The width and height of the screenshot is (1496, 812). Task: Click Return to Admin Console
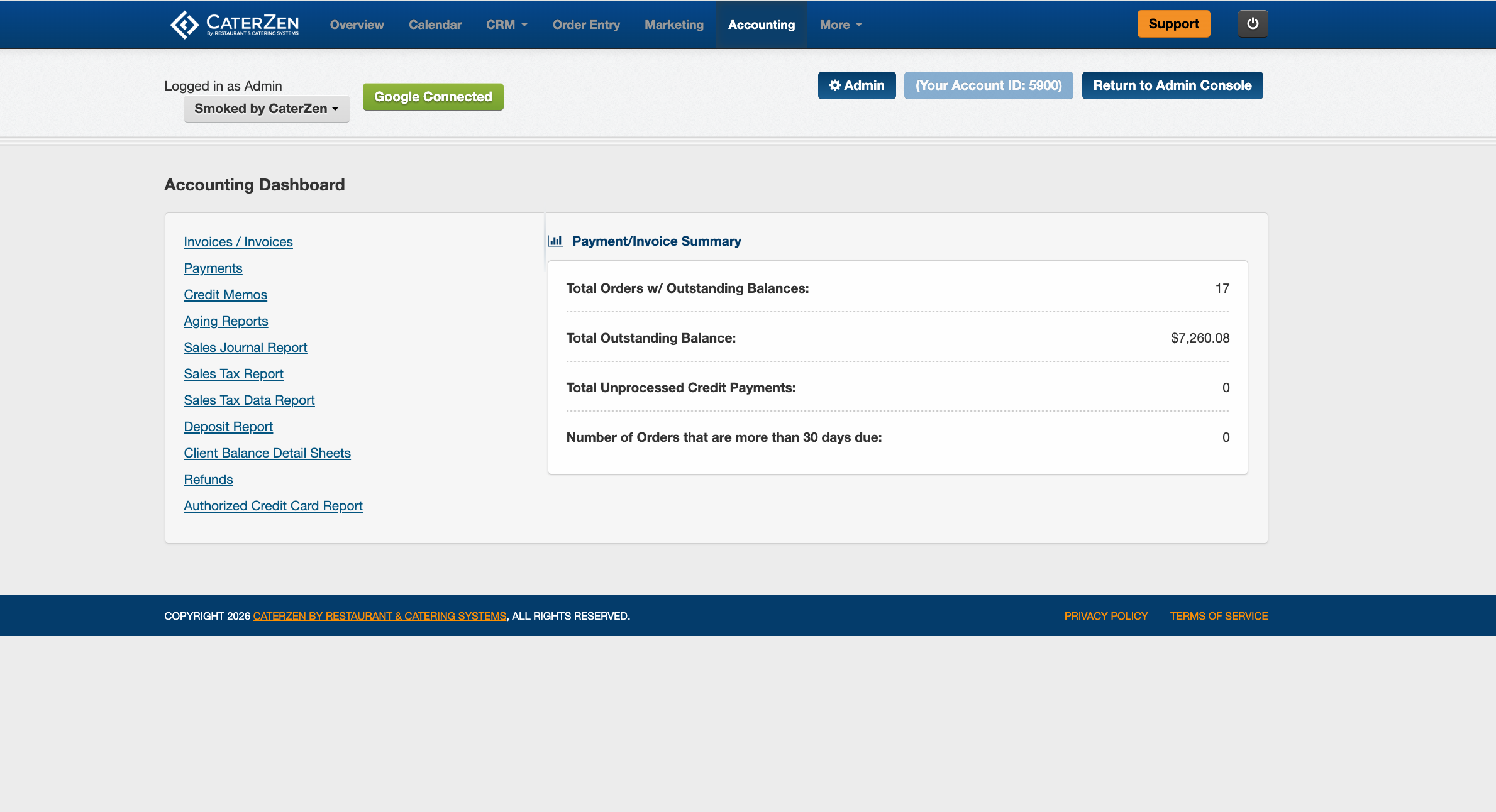pyautogui.click(x=1172, y=85)
